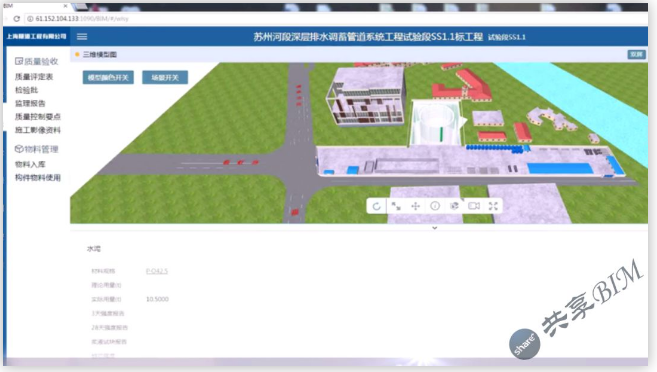Viewport: 657px width, 372px height.
Task: Click the 三维模型图 panel title
Action: click(x=100, y=54)
